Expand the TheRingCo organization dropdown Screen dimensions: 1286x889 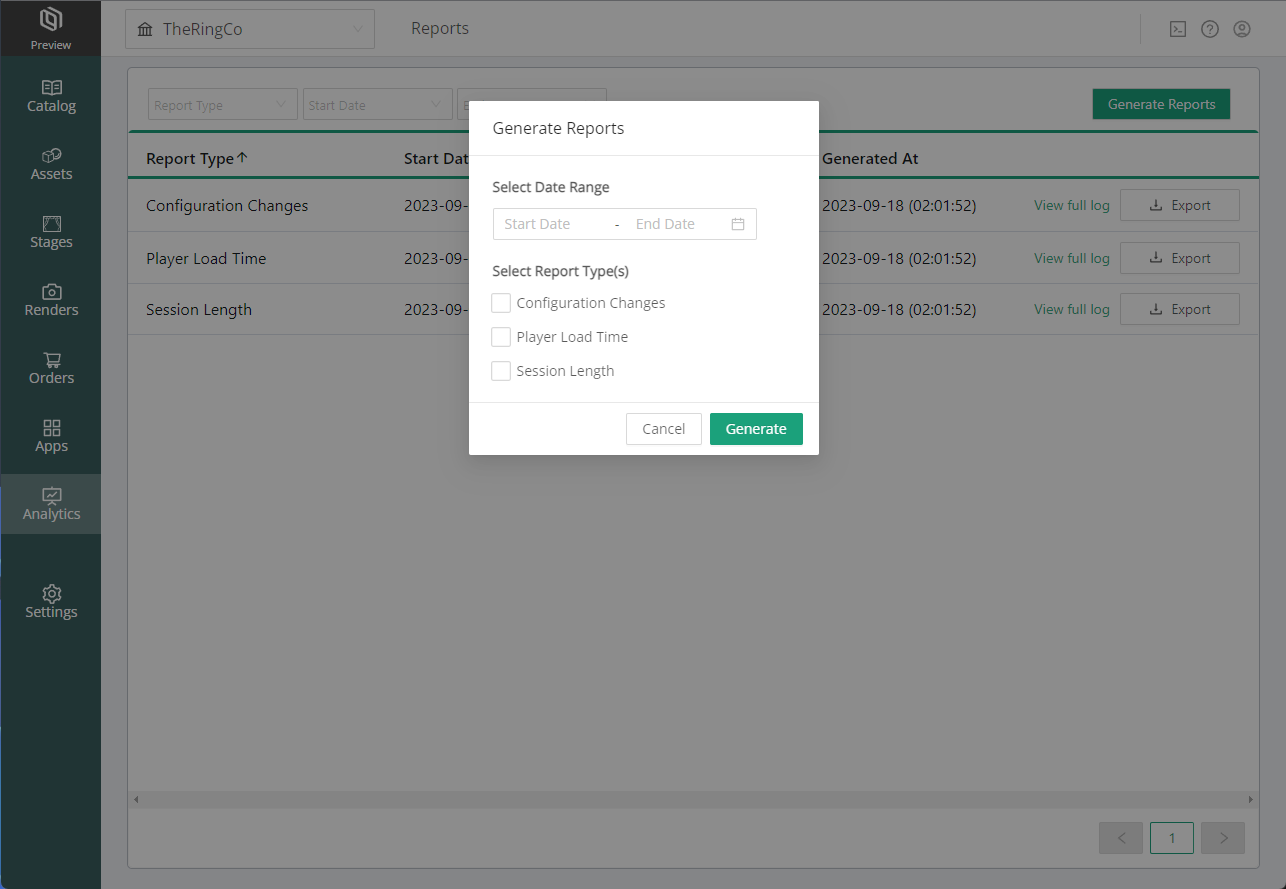tap(249, 29)
